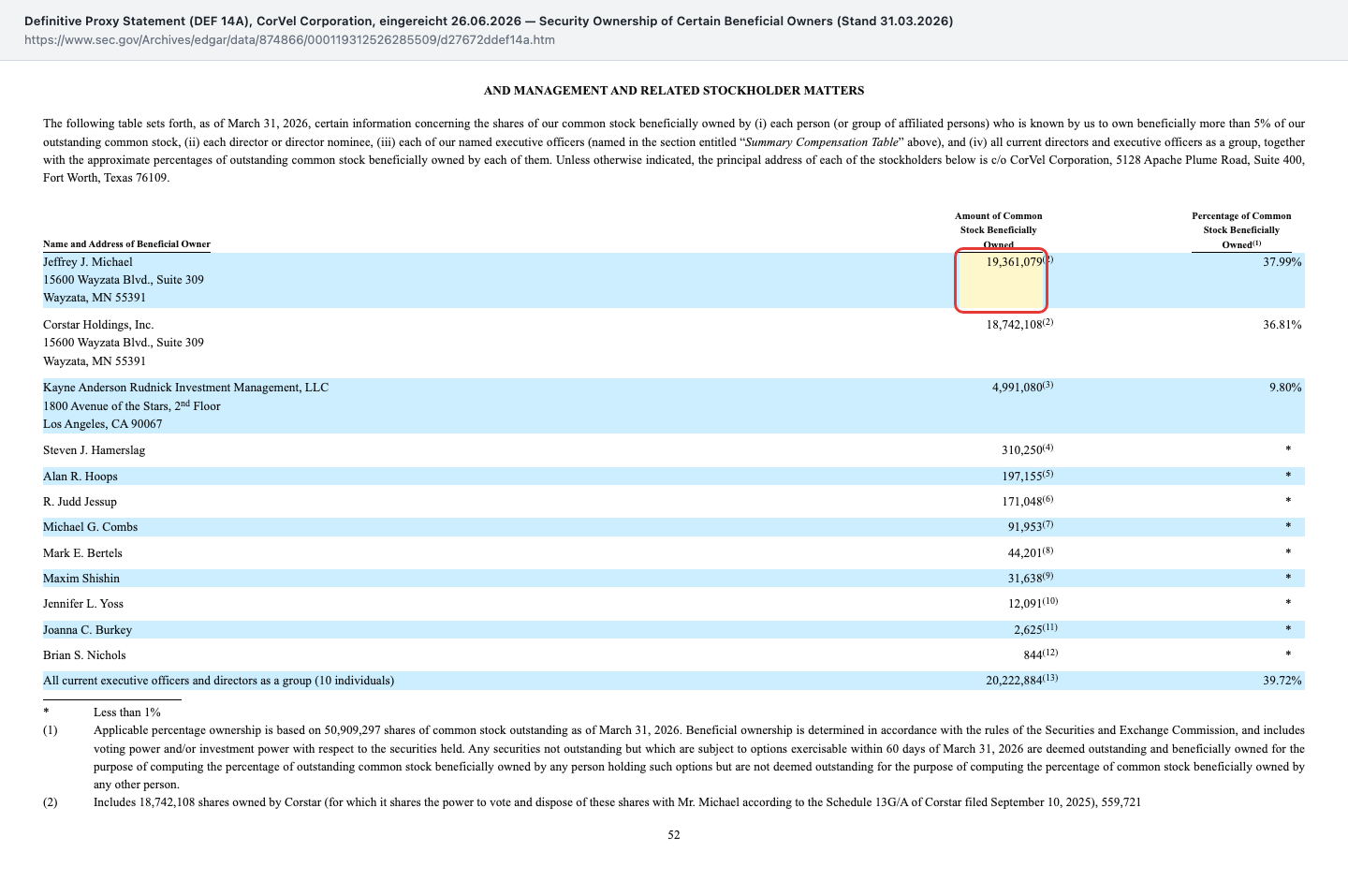
Task: Click footnote (2) marker text below table
Action: [x=50, y=802]
